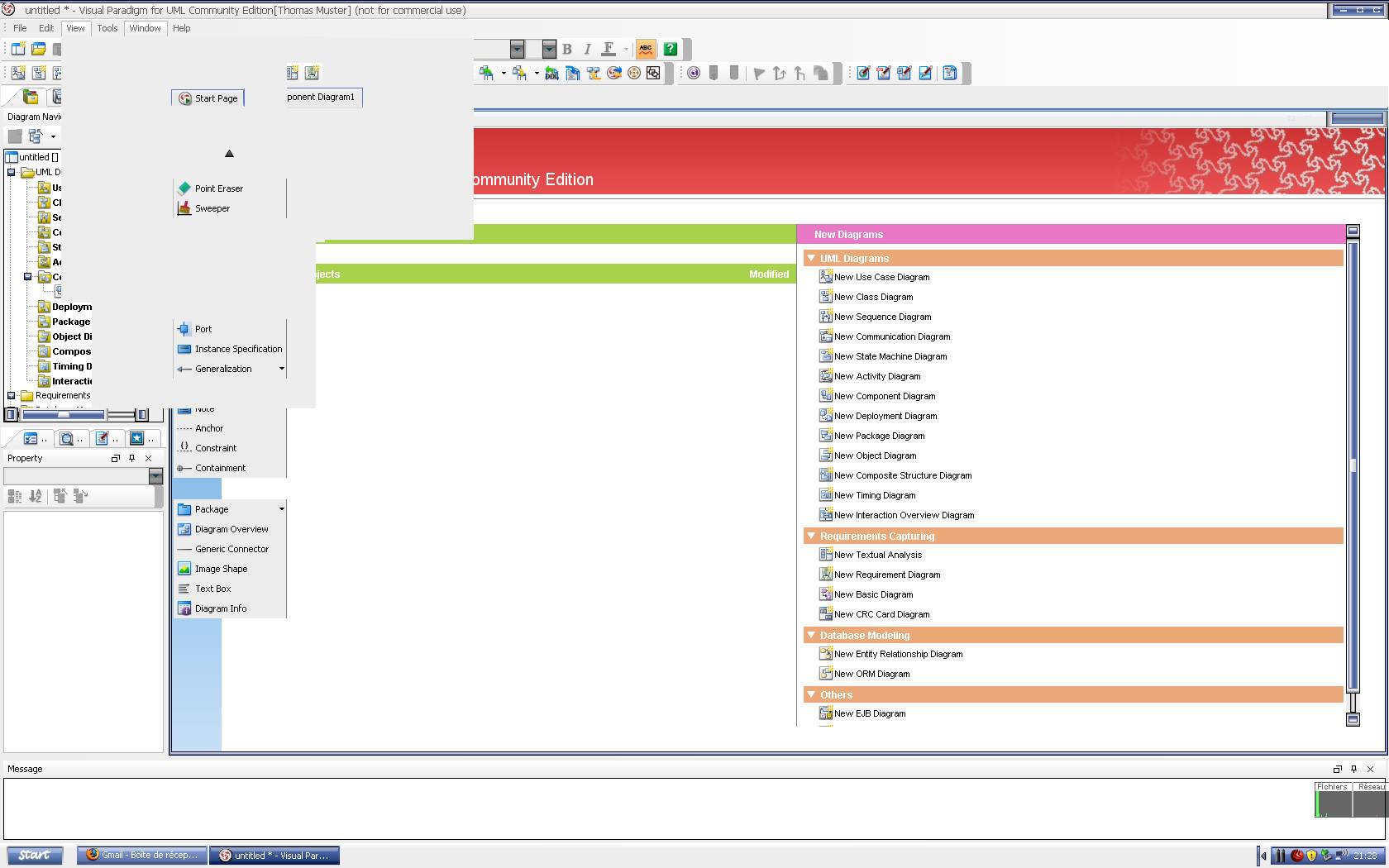
Task: Collapse the Others section
Action: tap(811, 694)
